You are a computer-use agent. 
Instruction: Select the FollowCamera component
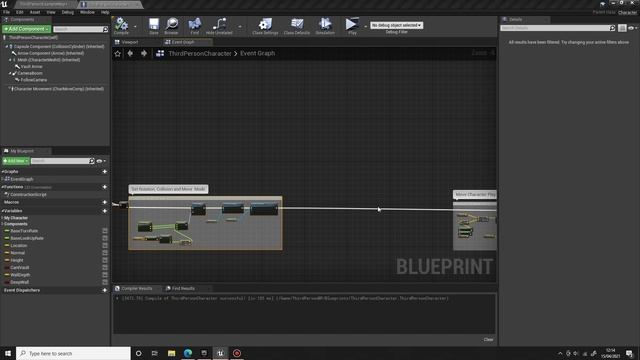point(33,80)
